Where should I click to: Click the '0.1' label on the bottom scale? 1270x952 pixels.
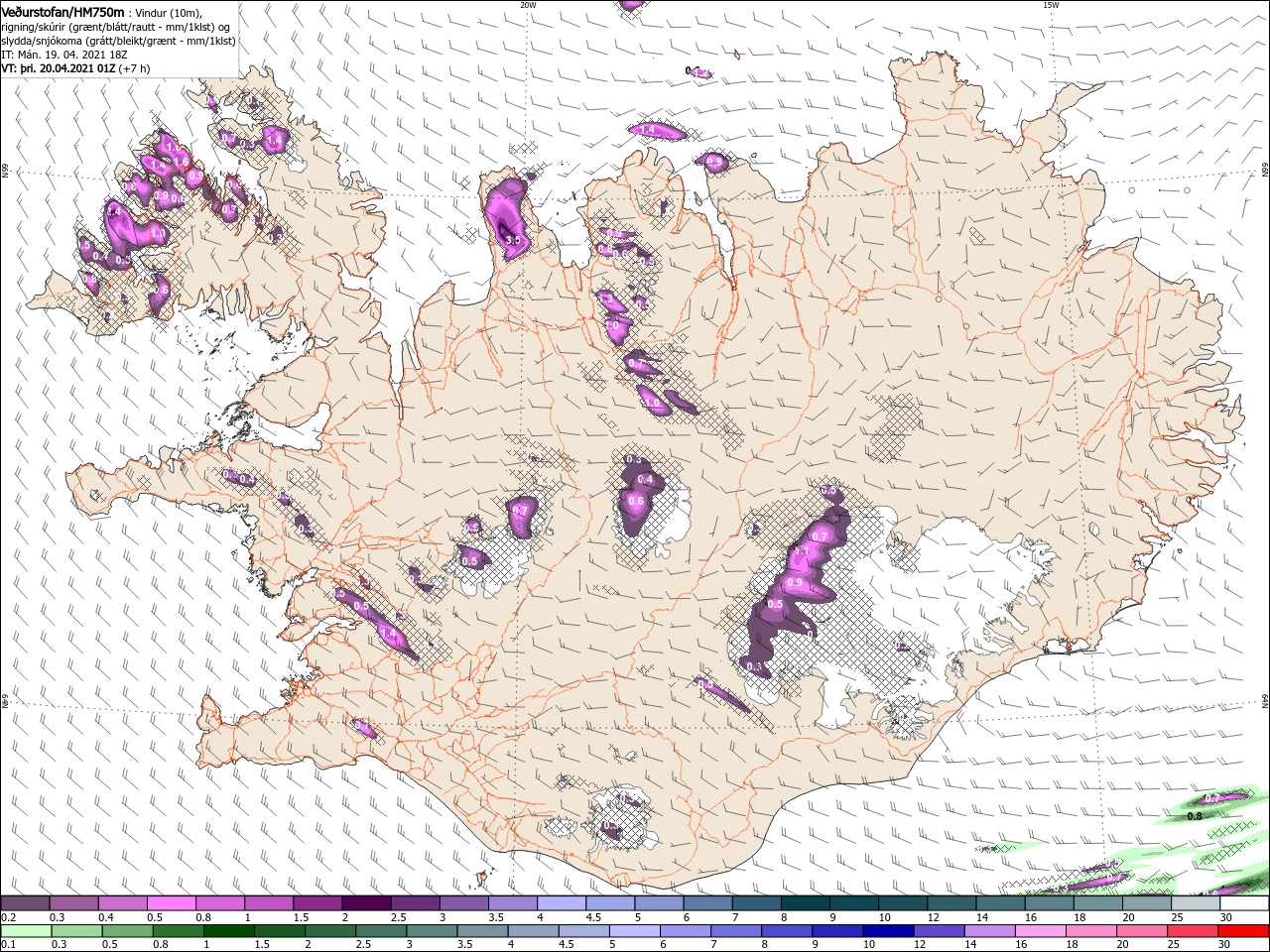[x=8, y=945]
